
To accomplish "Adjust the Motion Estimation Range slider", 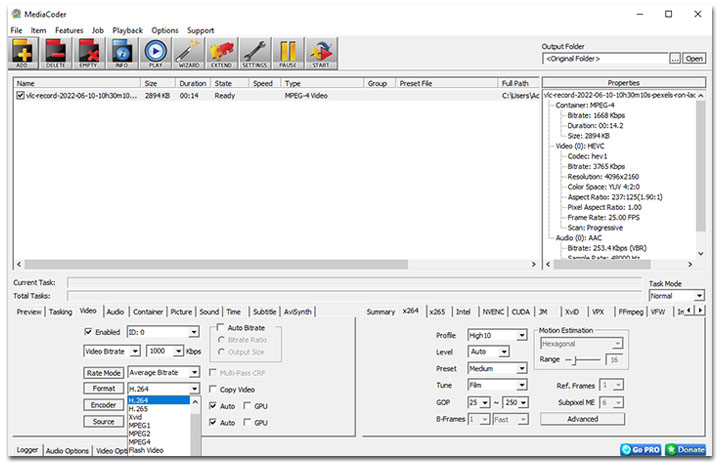I will pyautogui.click(x=572, y=359).
